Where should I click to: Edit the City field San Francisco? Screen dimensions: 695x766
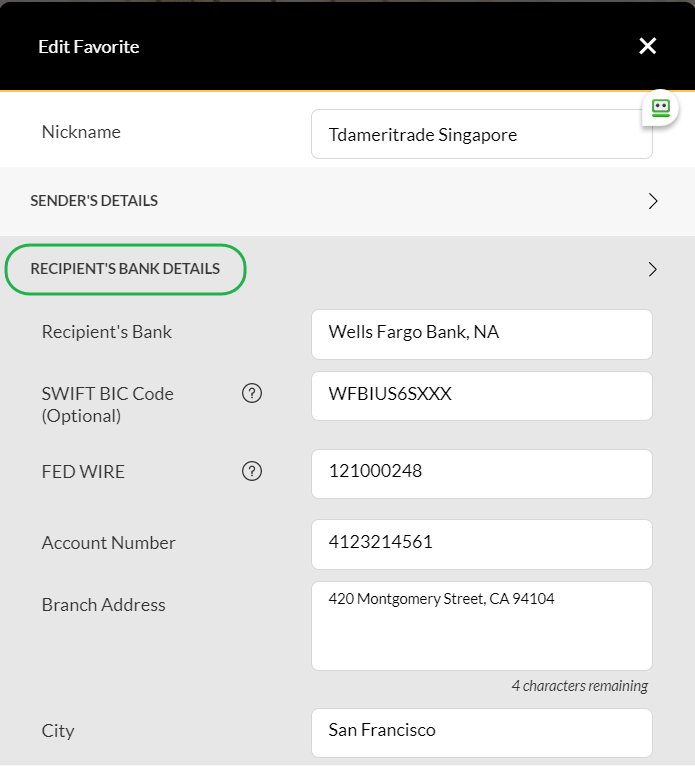pos(482,733)
